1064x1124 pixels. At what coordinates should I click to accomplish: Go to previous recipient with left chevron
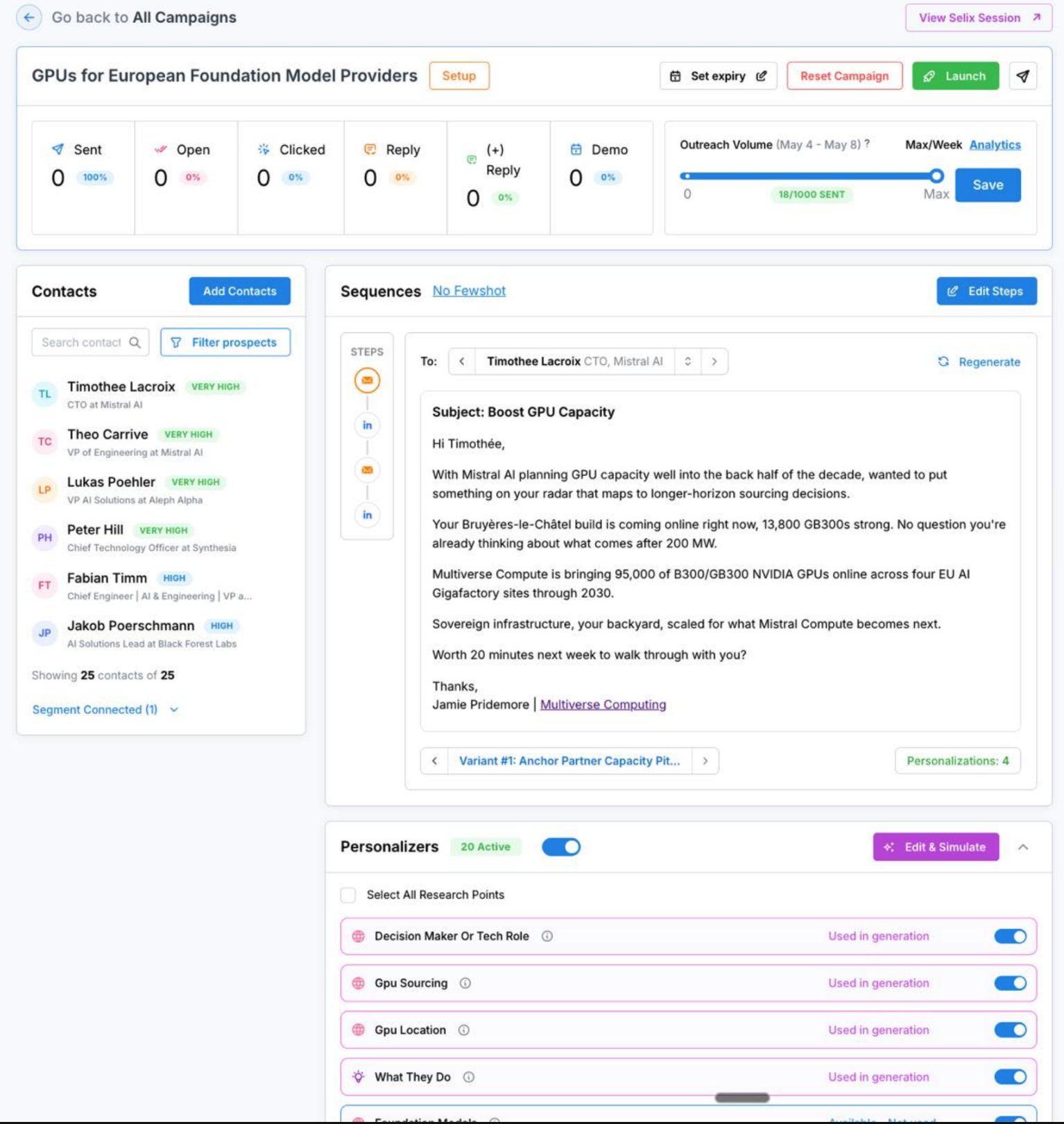(x=462, y=361)
